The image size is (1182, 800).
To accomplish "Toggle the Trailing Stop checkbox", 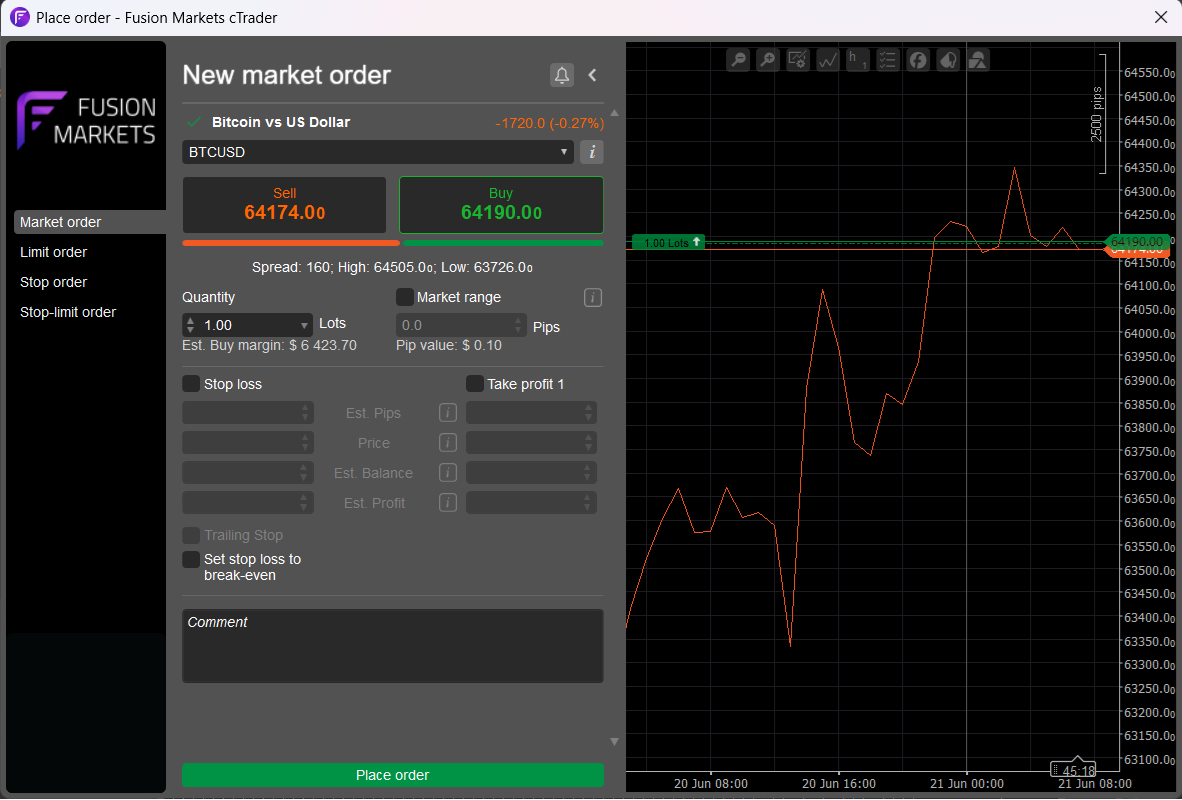I will coord(191,535).
